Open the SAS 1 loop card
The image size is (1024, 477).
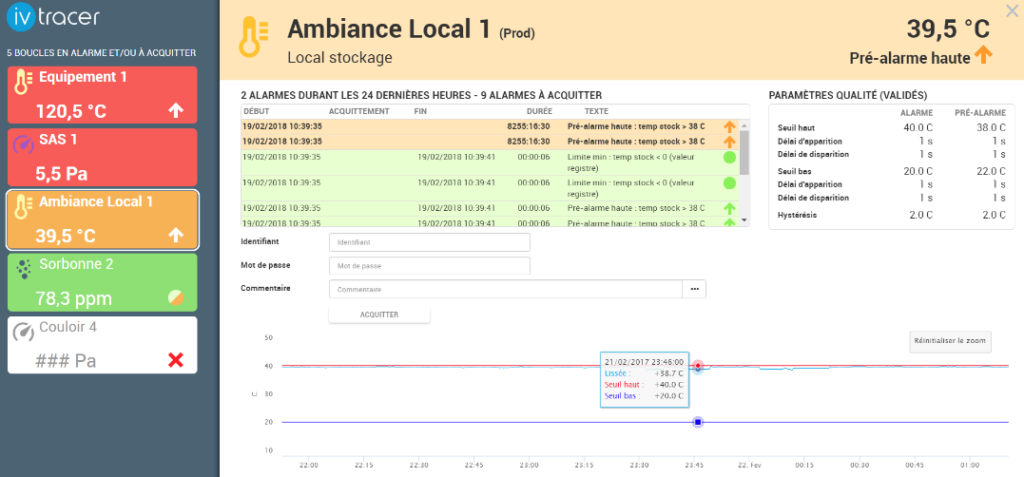coord(102,157)
